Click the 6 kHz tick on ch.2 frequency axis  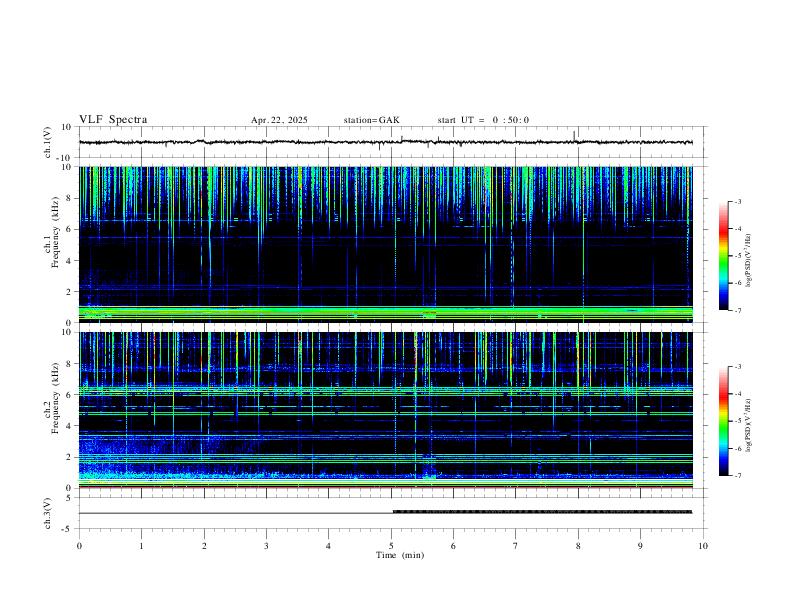click(x=69, y=395)
